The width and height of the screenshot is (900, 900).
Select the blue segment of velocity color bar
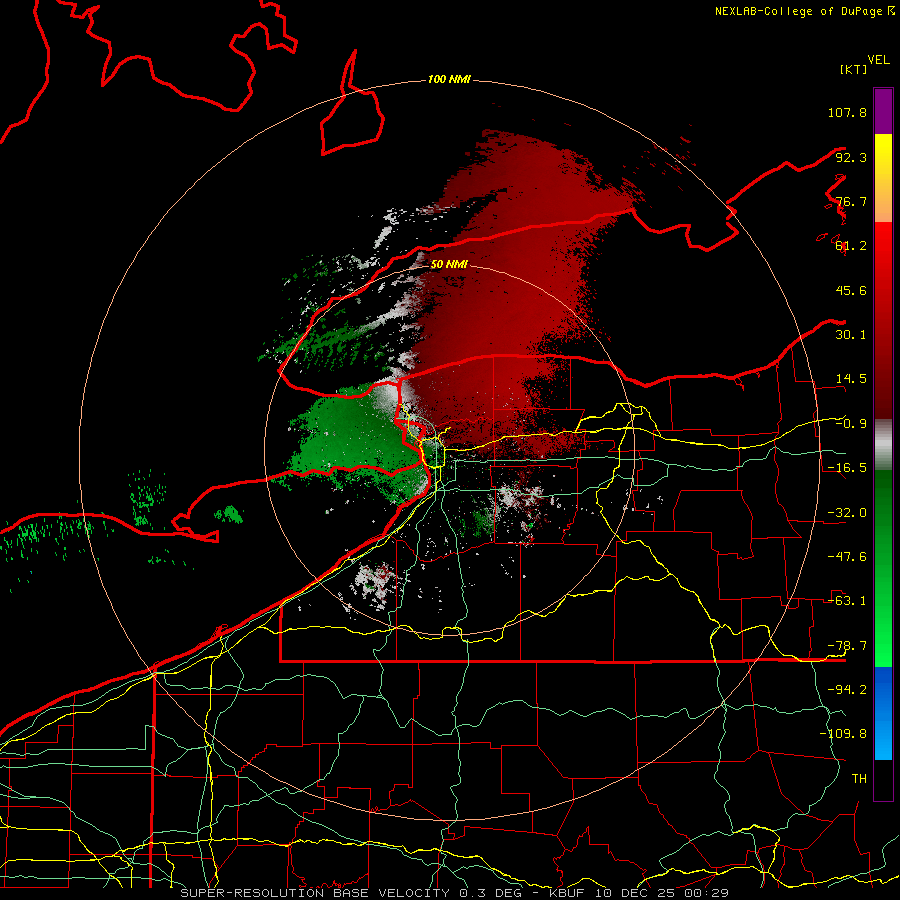(x=883, y=713)
